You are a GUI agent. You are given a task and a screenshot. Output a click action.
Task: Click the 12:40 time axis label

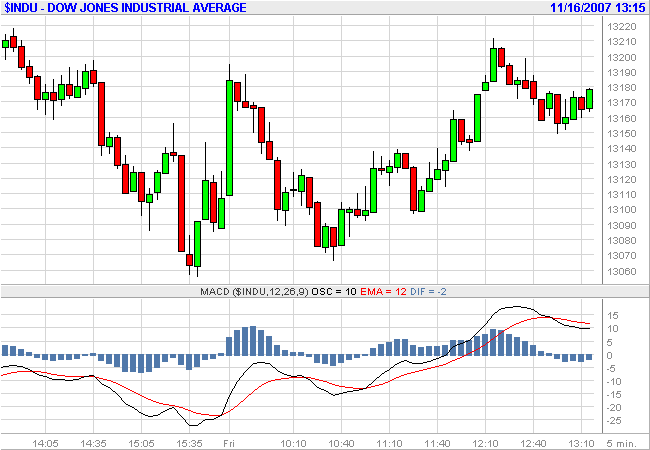(x=533, y=443)
